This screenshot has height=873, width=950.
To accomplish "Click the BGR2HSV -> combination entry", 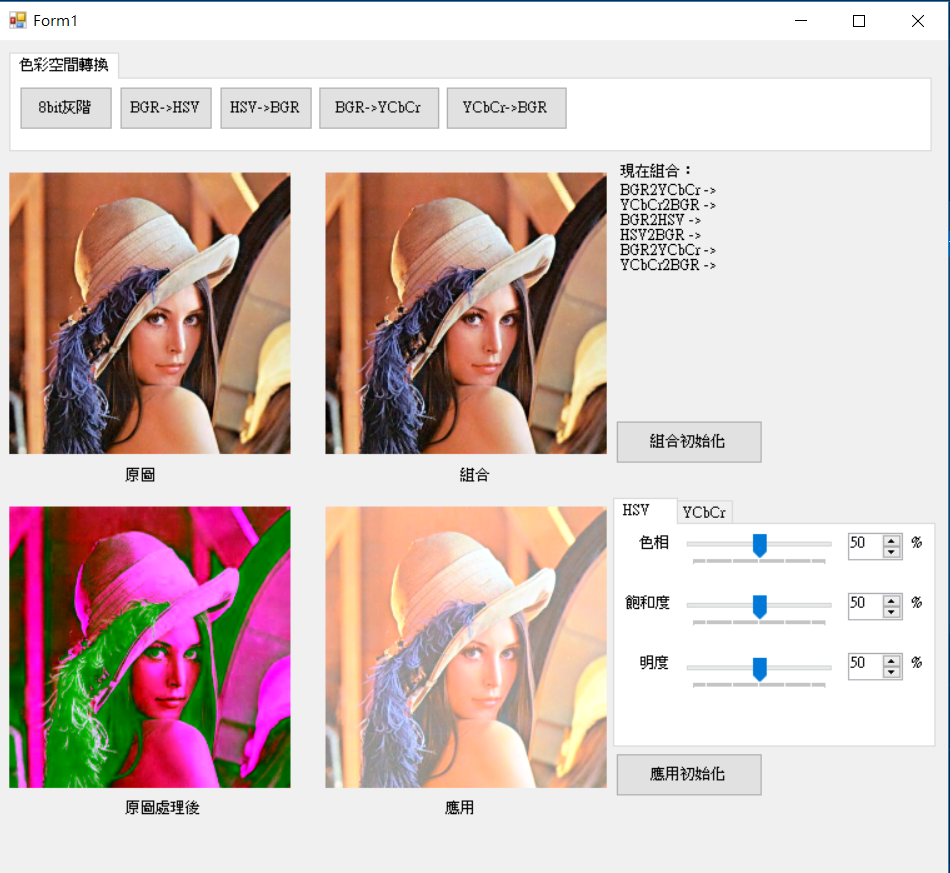I will (660, 220).
